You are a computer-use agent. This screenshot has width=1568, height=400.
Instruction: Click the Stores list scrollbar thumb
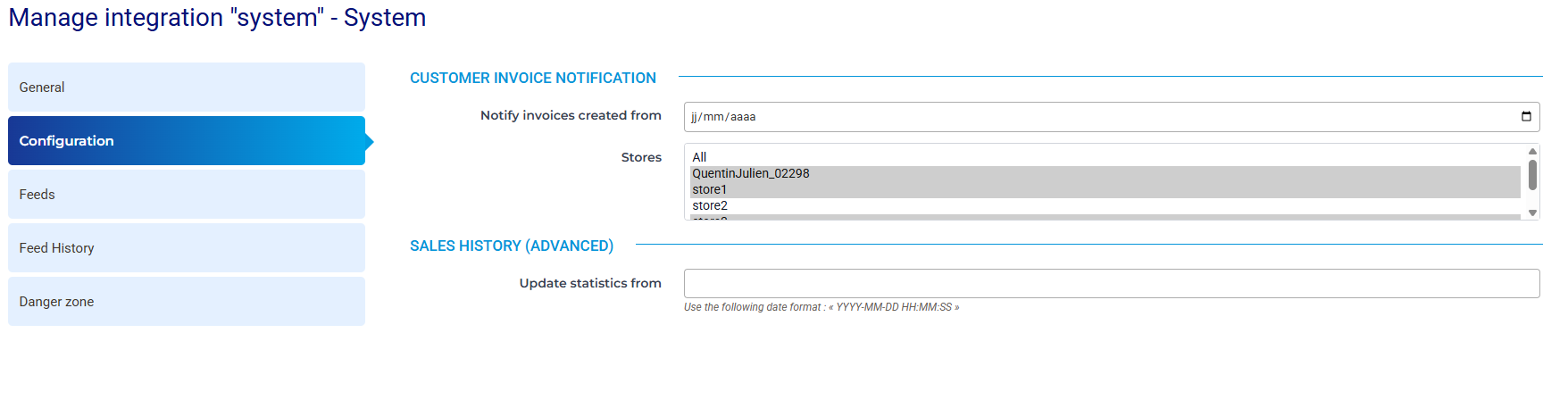(x=1532, y=175)
